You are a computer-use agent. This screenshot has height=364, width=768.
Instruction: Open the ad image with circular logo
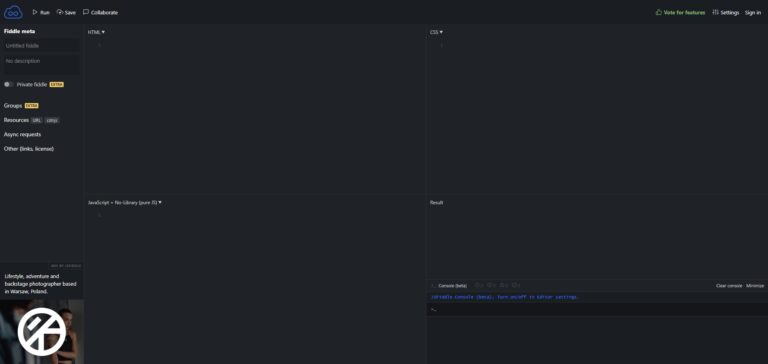pyautogui.click(x=42, y=332)
